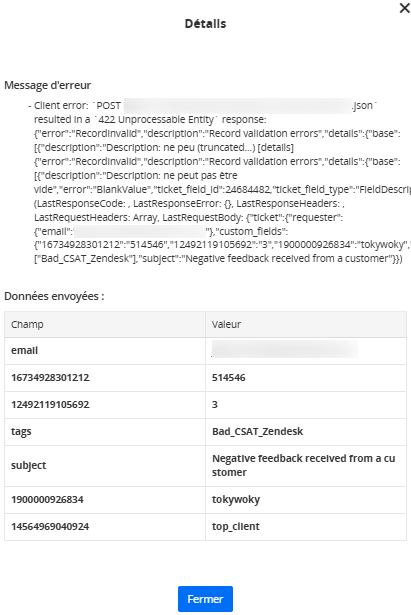Click the Message d'erreur heading
Viewport: 411px width, 615px height.
click(47, 85)
